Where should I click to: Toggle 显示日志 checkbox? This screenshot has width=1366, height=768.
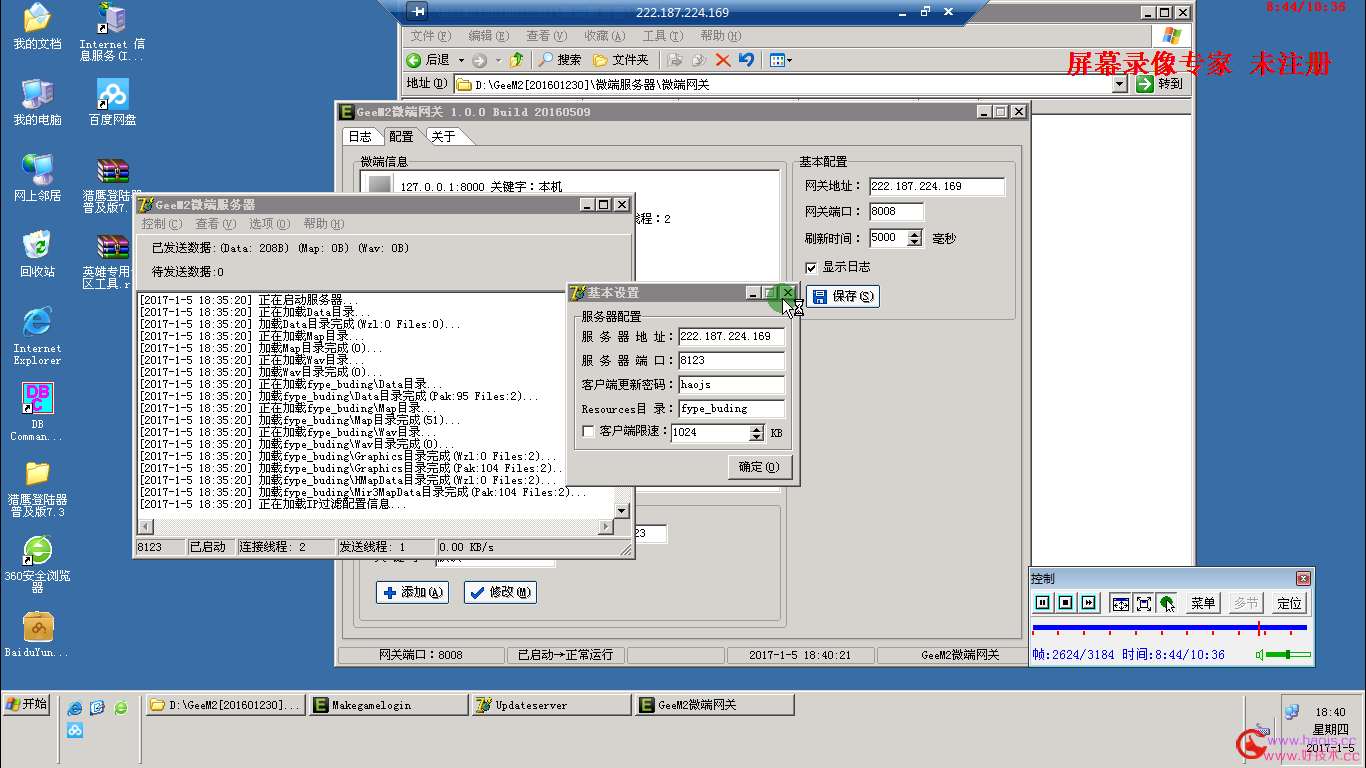811,267
